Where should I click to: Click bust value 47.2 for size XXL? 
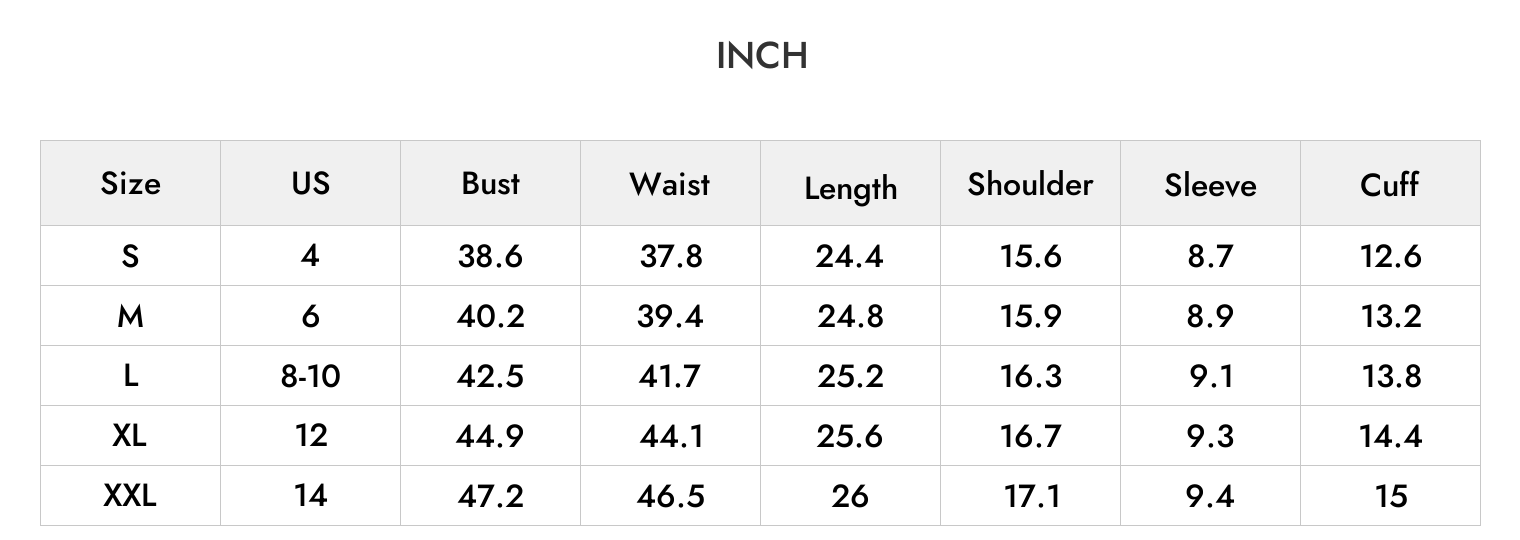pyautogui.click(x=490, y=495)
